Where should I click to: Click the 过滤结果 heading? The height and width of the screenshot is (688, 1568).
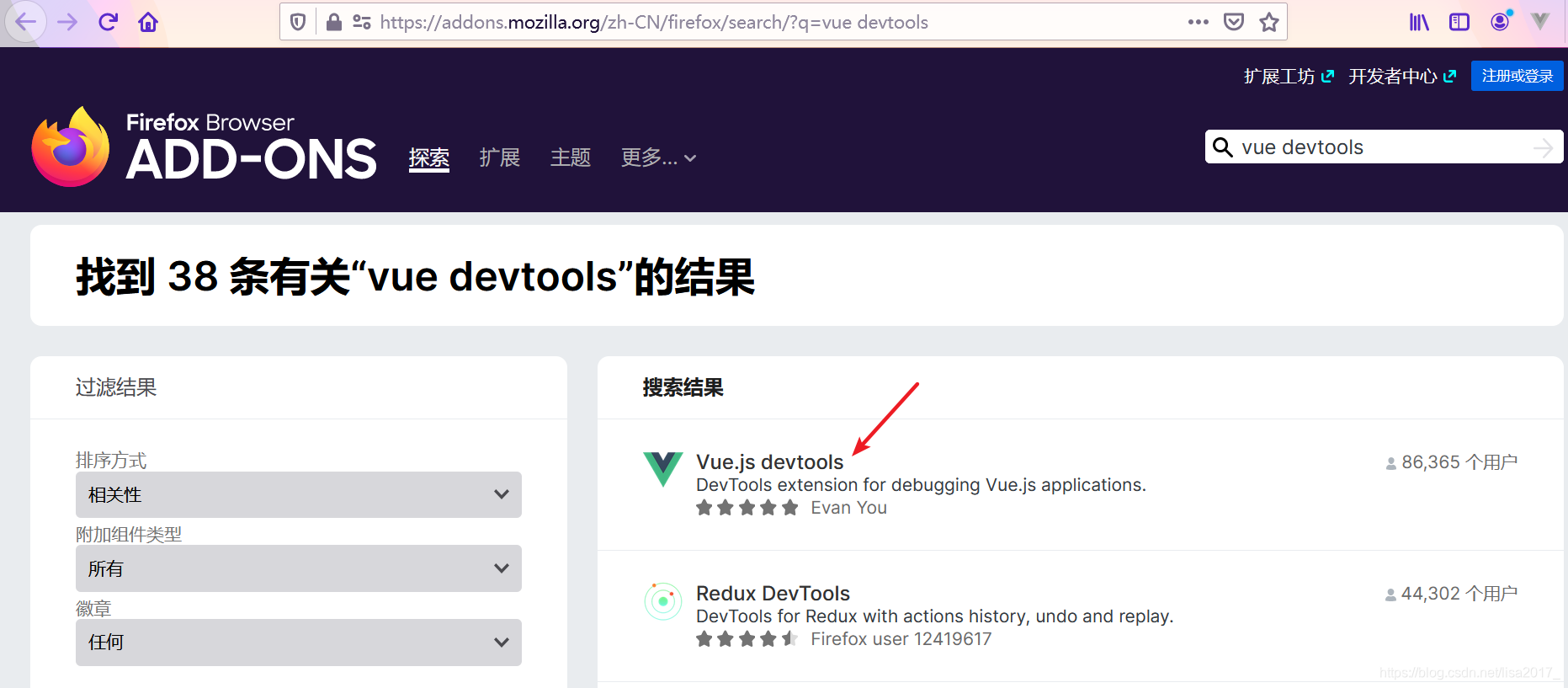(x=116, y=387)
